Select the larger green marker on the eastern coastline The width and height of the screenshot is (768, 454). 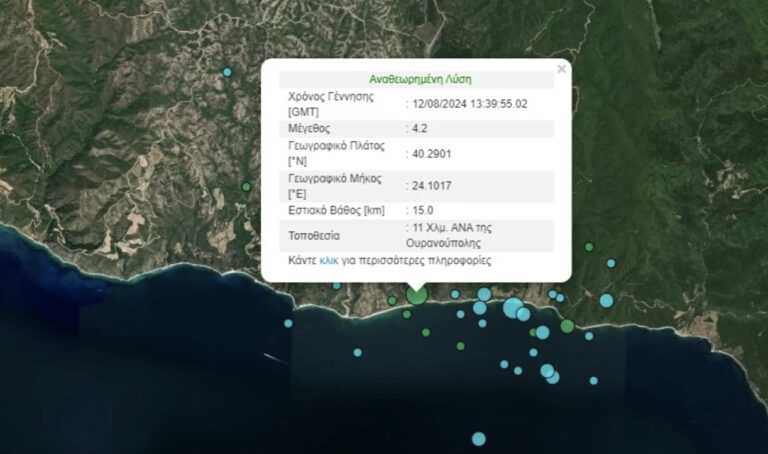coord(567,326)
